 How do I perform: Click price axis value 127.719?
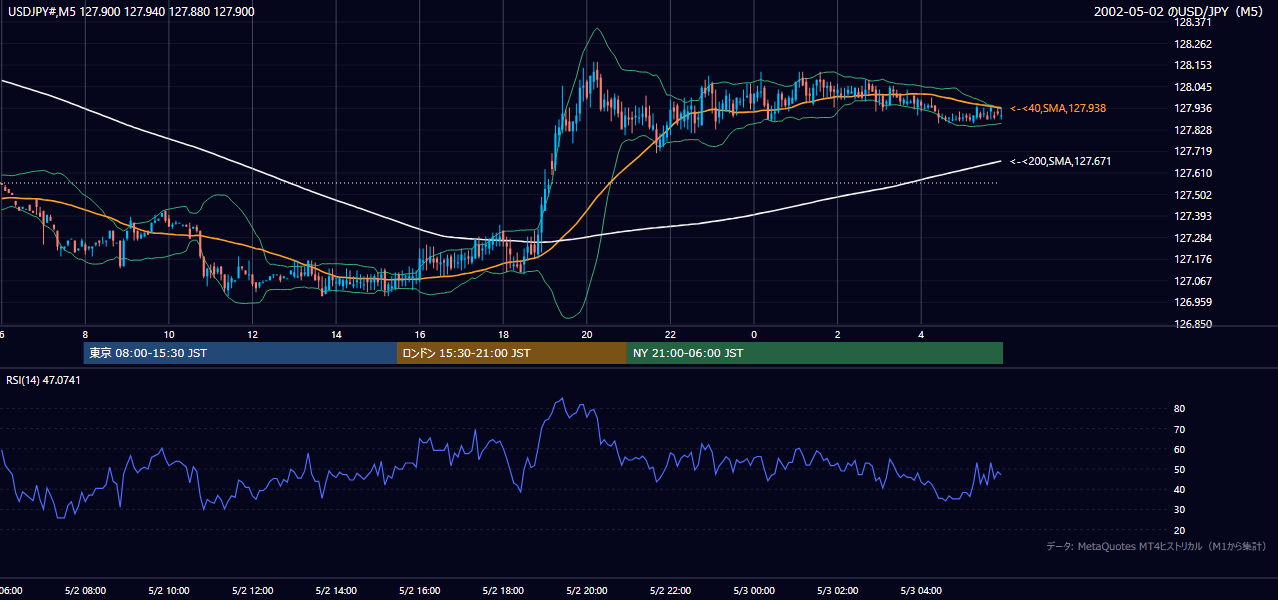1194,152
